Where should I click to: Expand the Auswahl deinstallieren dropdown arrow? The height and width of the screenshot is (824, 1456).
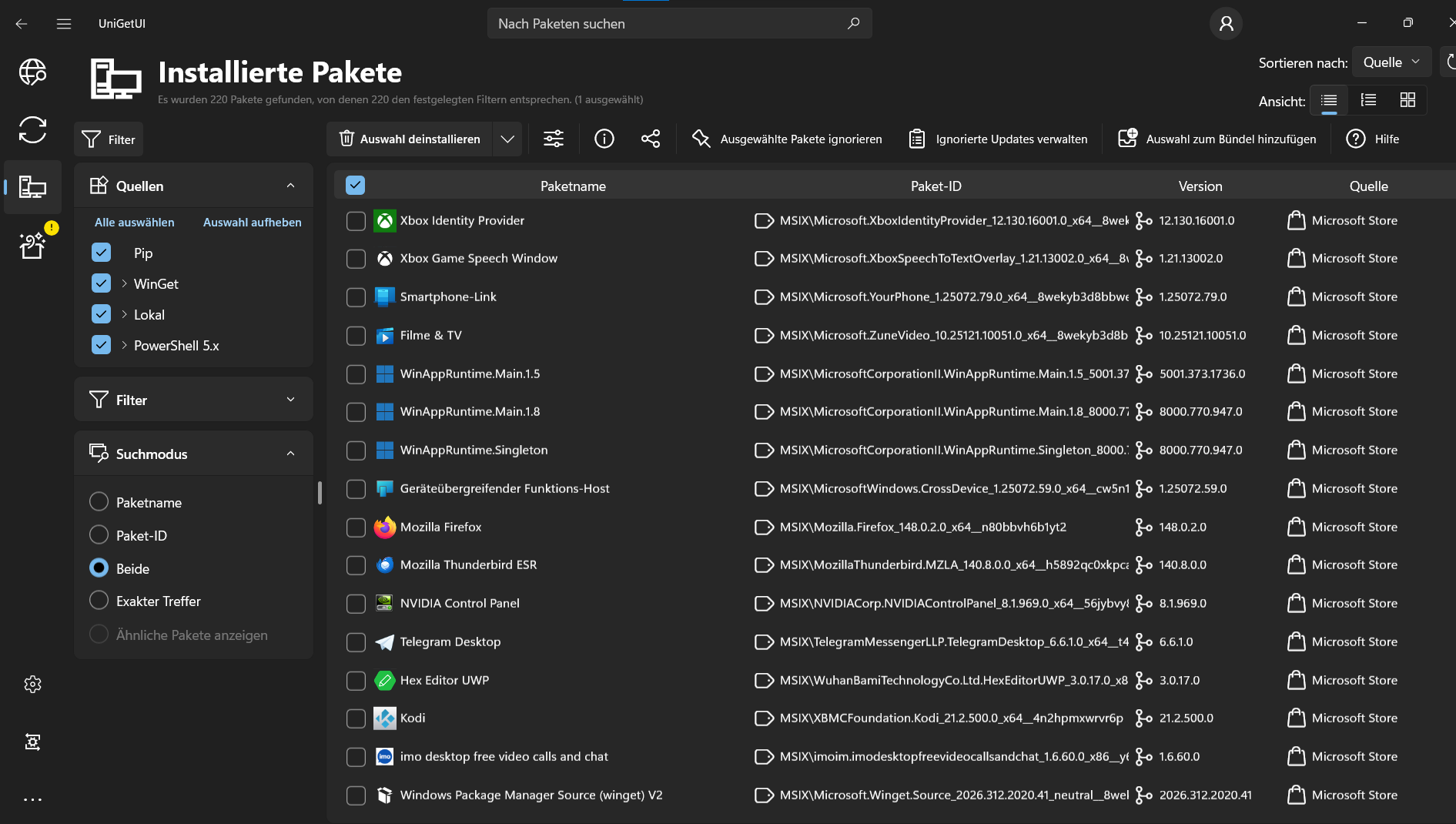tap(507, 139)
